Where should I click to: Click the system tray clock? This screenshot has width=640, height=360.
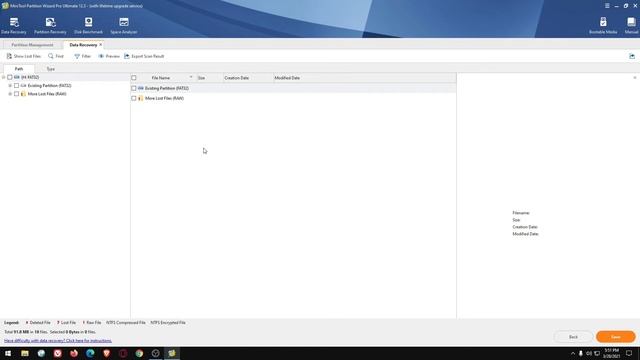[611, 353]
